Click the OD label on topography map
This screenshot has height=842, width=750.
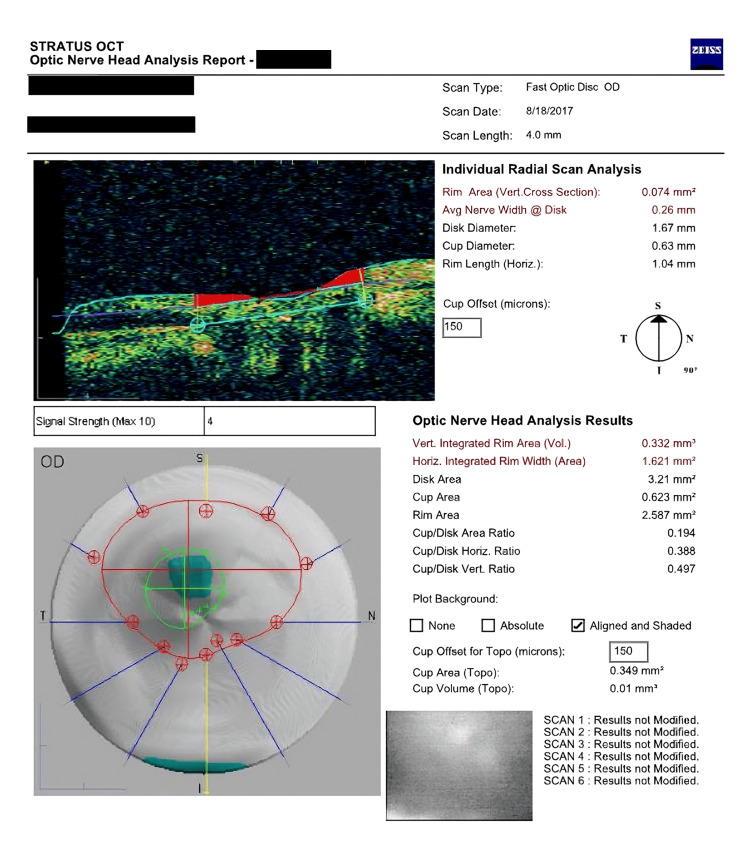pyautogui.click(x=52, y=462)
